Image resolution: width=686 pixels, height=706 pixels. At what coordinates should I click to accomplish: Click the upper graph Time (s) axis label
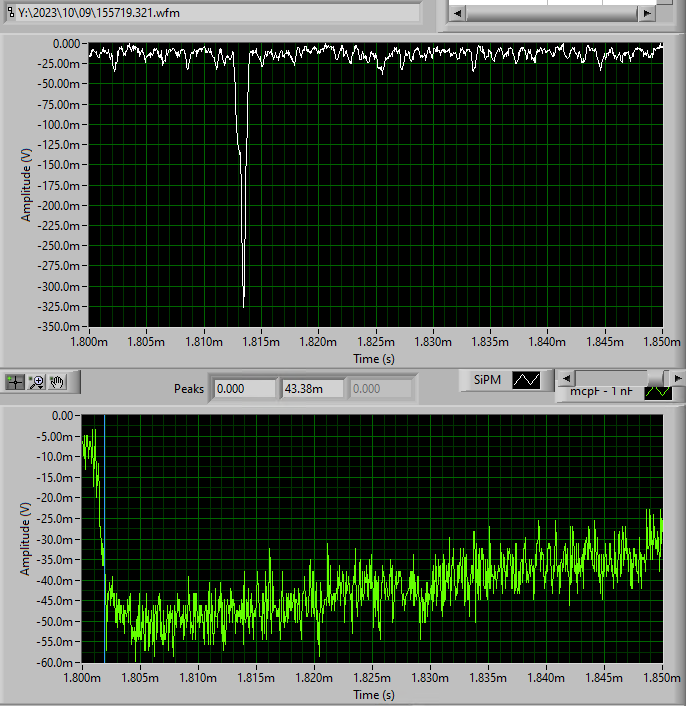pos(374,359)
